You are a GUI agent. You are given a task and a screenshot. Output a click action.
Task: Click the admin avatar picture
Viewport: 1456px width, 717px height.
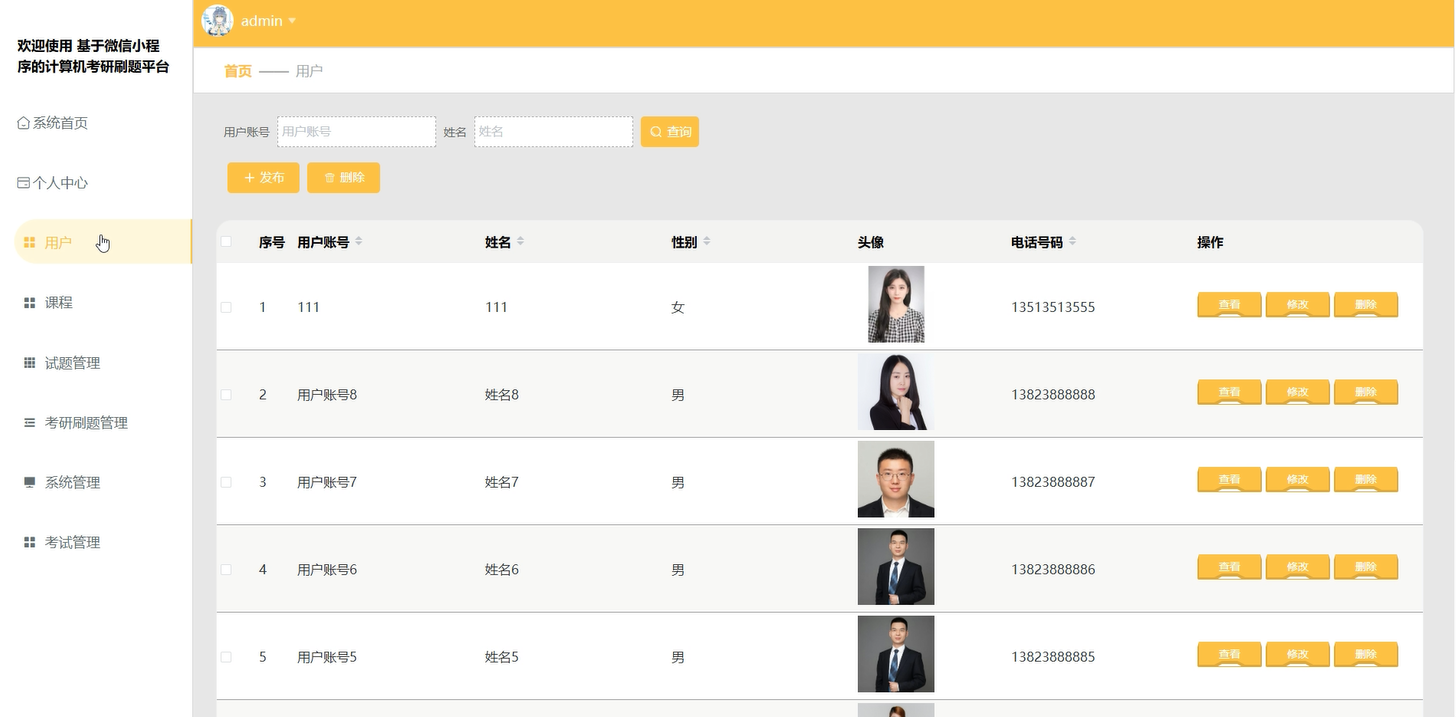(x=218, y=21)
